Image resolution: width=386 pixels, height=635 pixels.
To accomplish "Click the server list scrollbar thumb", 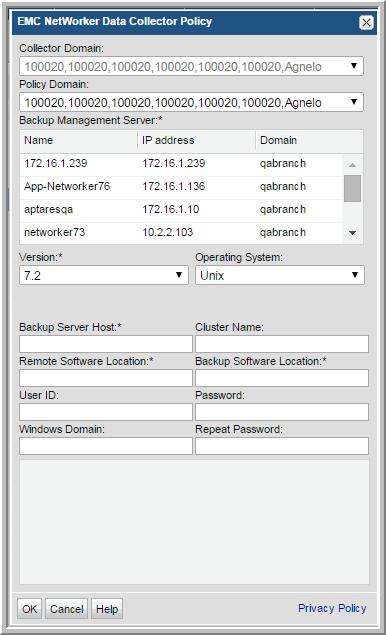I will click(352, 188).
